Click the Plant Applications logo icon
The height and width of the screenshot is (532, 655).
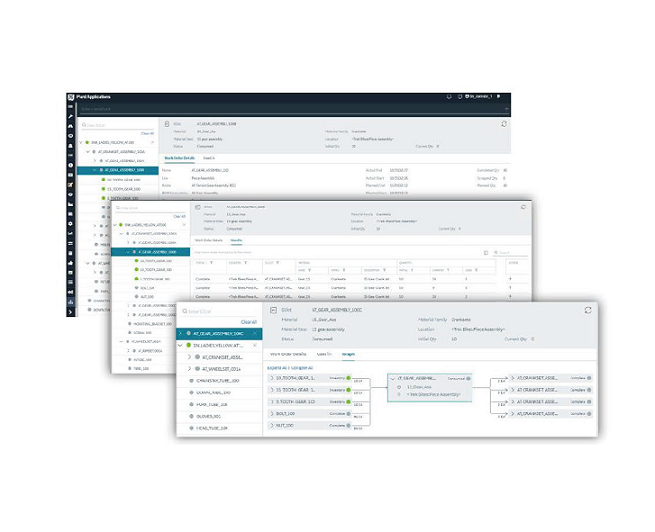pyautogui.click(x=71, y=96)
